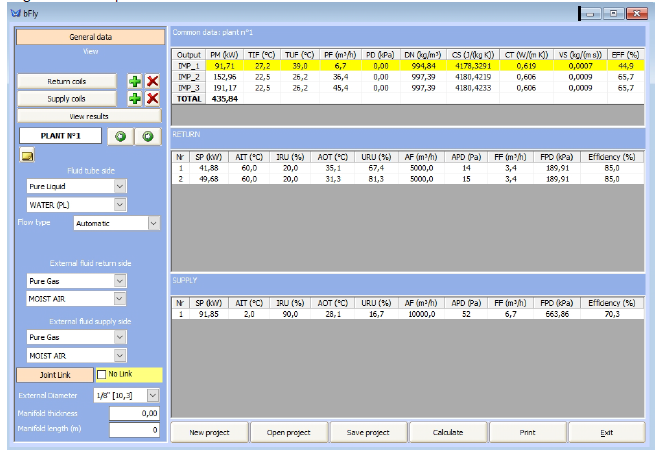The image size is (659, 452).
Task: Click the Return coils button
Action: [x=67, y=81]
